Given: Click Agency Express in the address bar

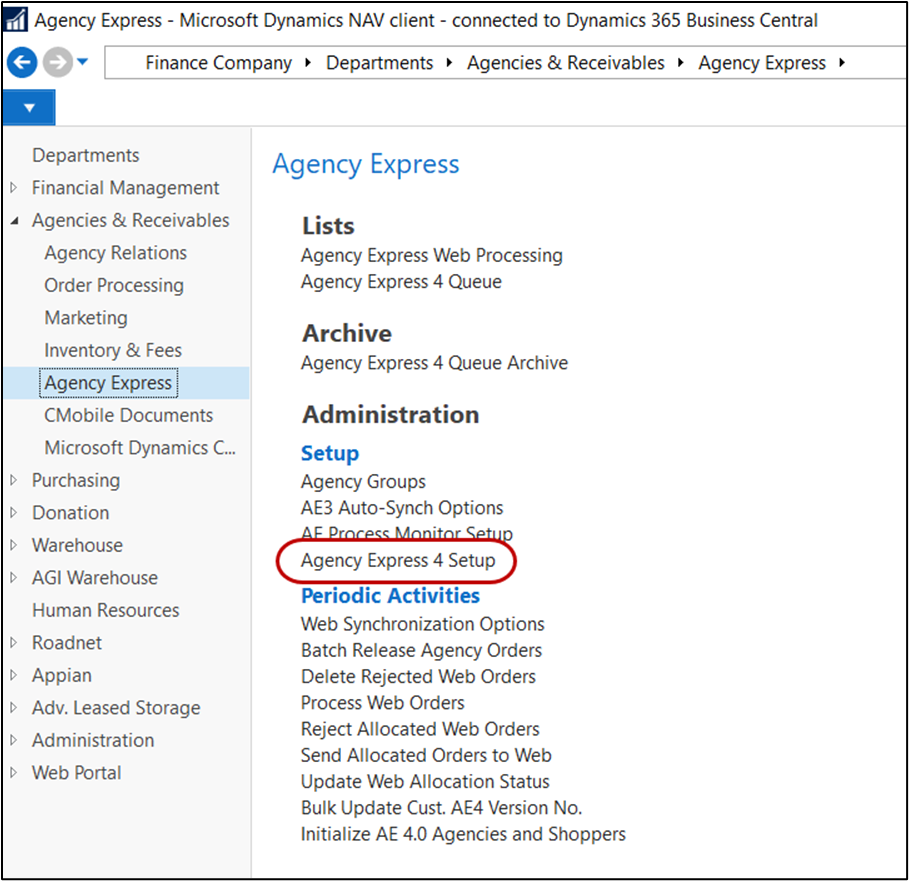Looking at the screenshot, I should point(762,63).
